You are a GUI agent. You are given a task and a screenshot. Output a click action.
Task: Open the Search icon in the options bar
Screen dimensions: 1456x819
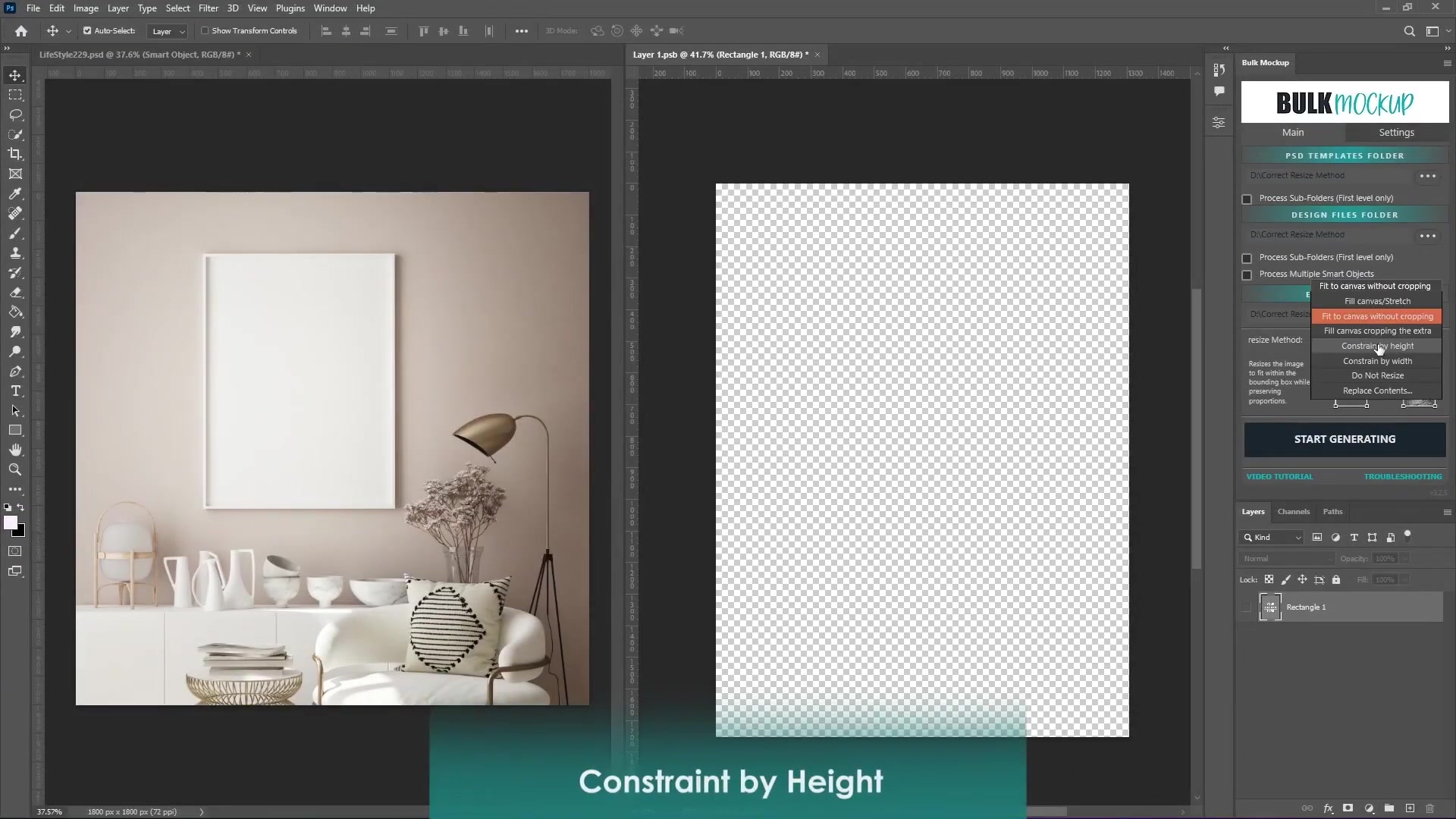1410,31
